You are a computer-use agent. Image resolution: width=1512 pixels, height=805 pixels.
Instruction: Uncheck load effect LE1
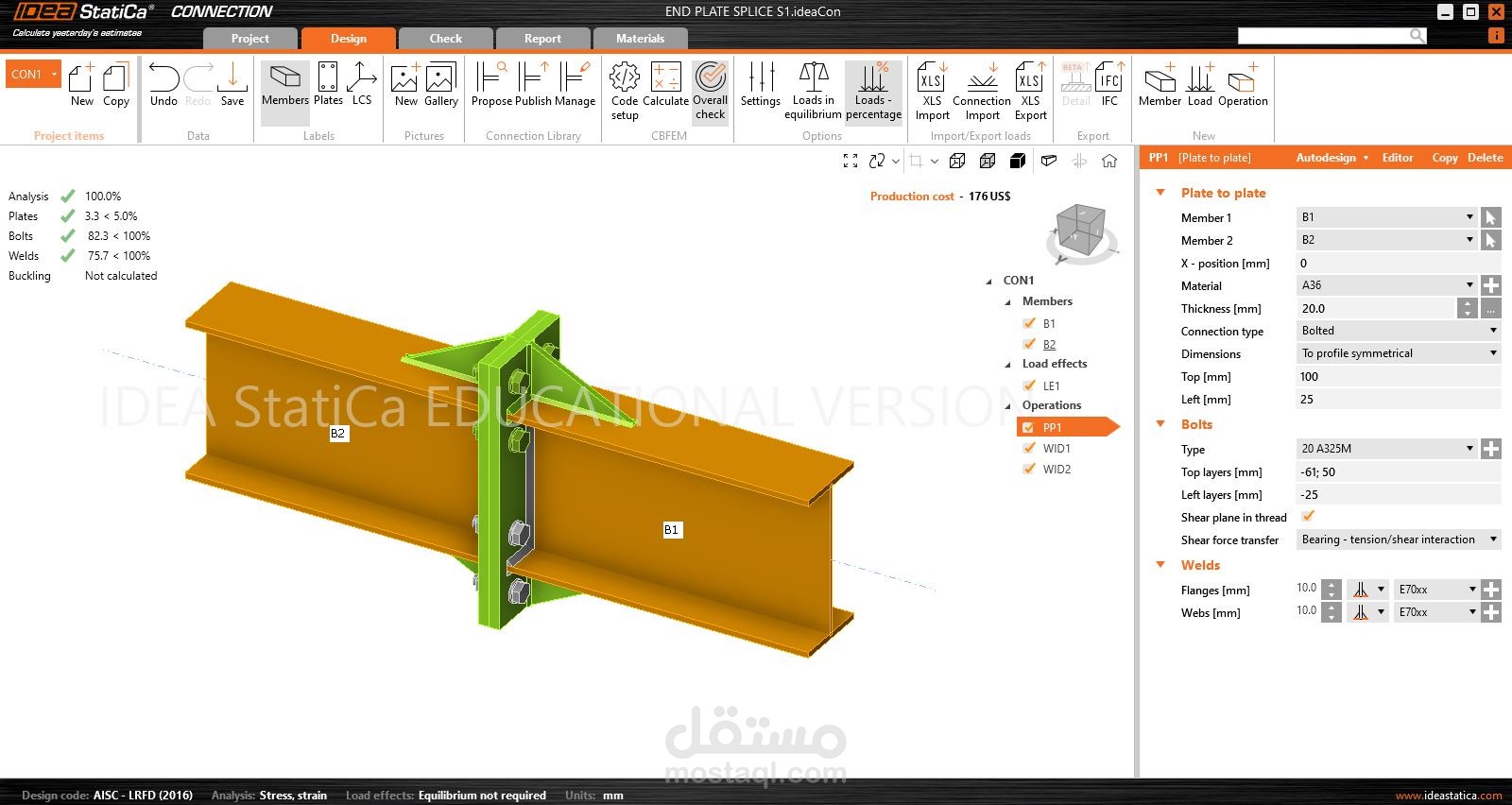[1029, 385]
